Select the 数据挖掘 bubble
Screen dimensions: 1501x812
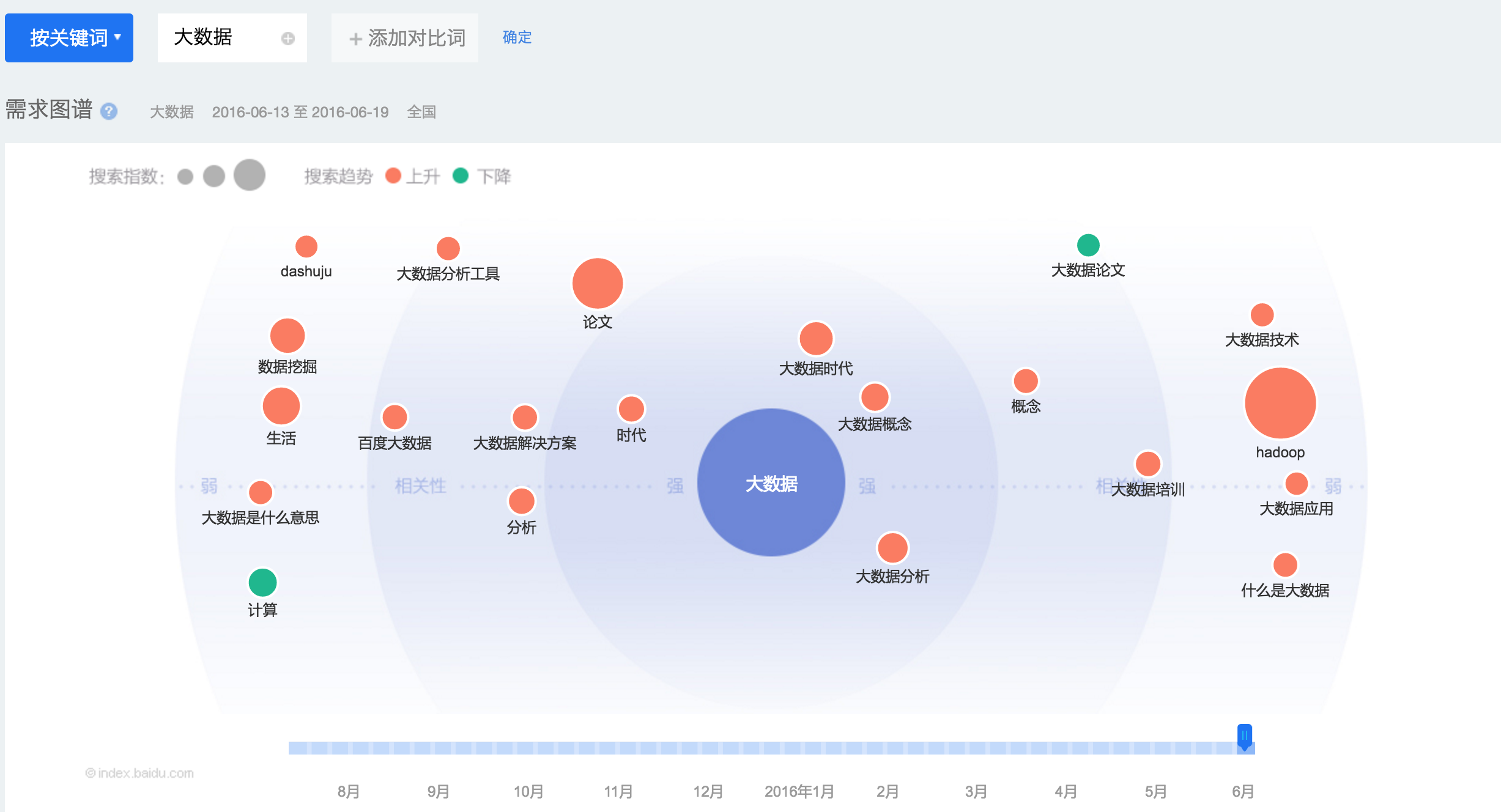(287, 336)
